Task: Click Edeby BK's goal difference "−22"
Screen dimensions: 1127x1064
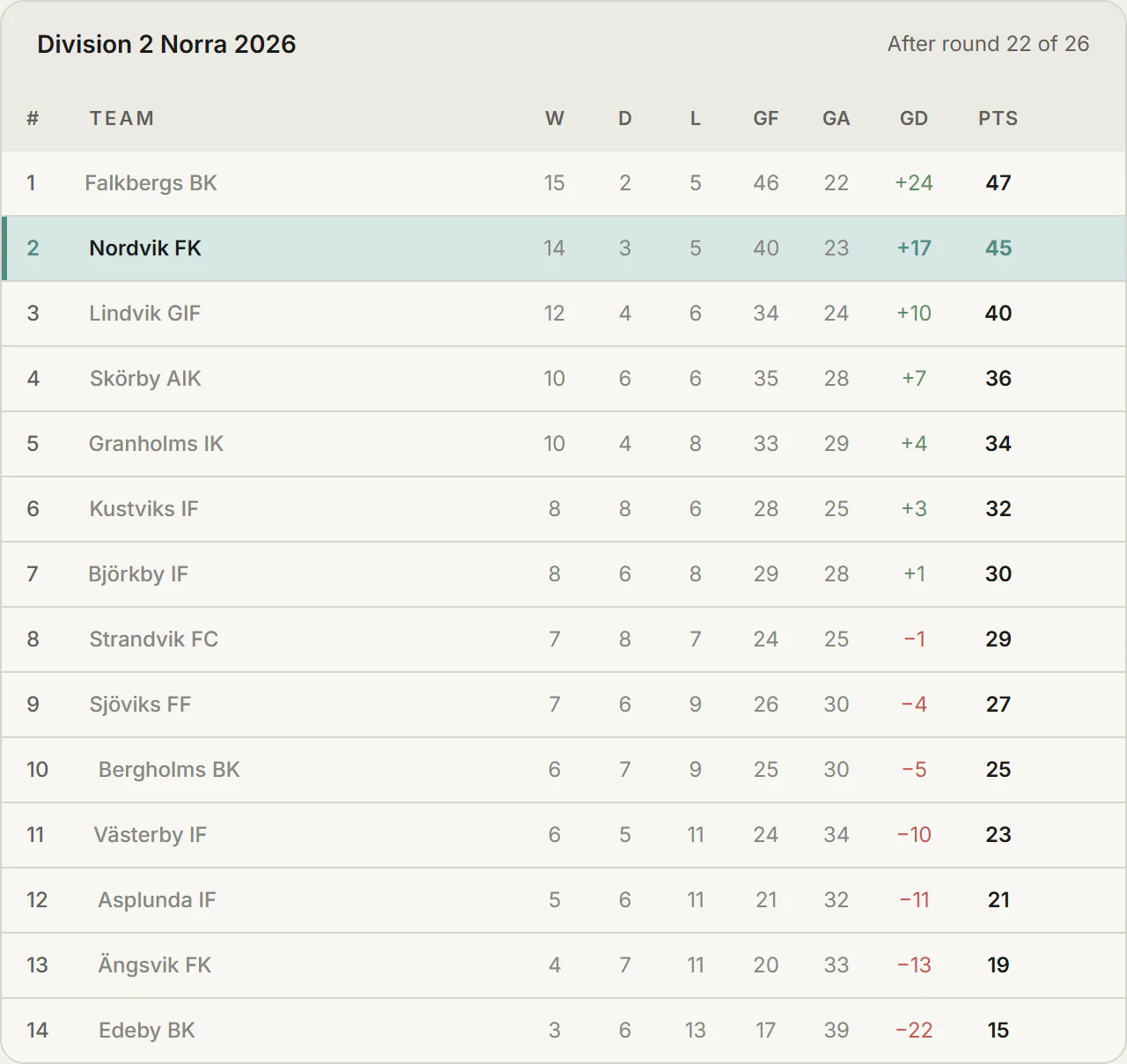Action: (914, 1031)
